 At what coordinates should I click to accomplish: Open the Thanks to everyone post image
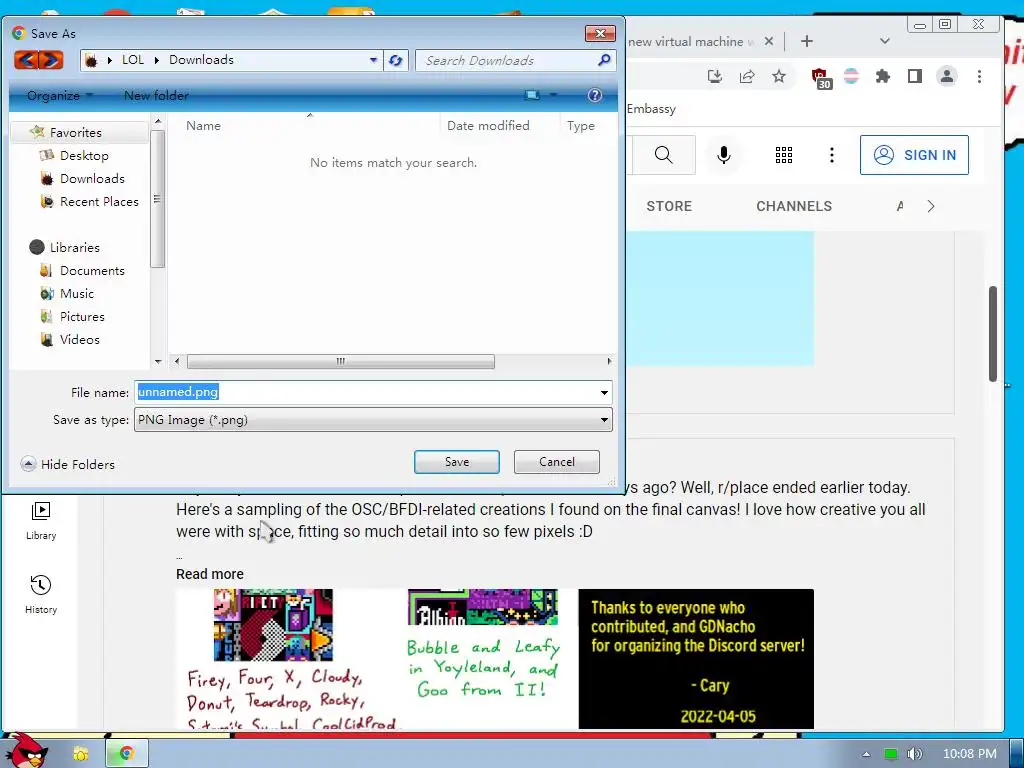(696, 659)
